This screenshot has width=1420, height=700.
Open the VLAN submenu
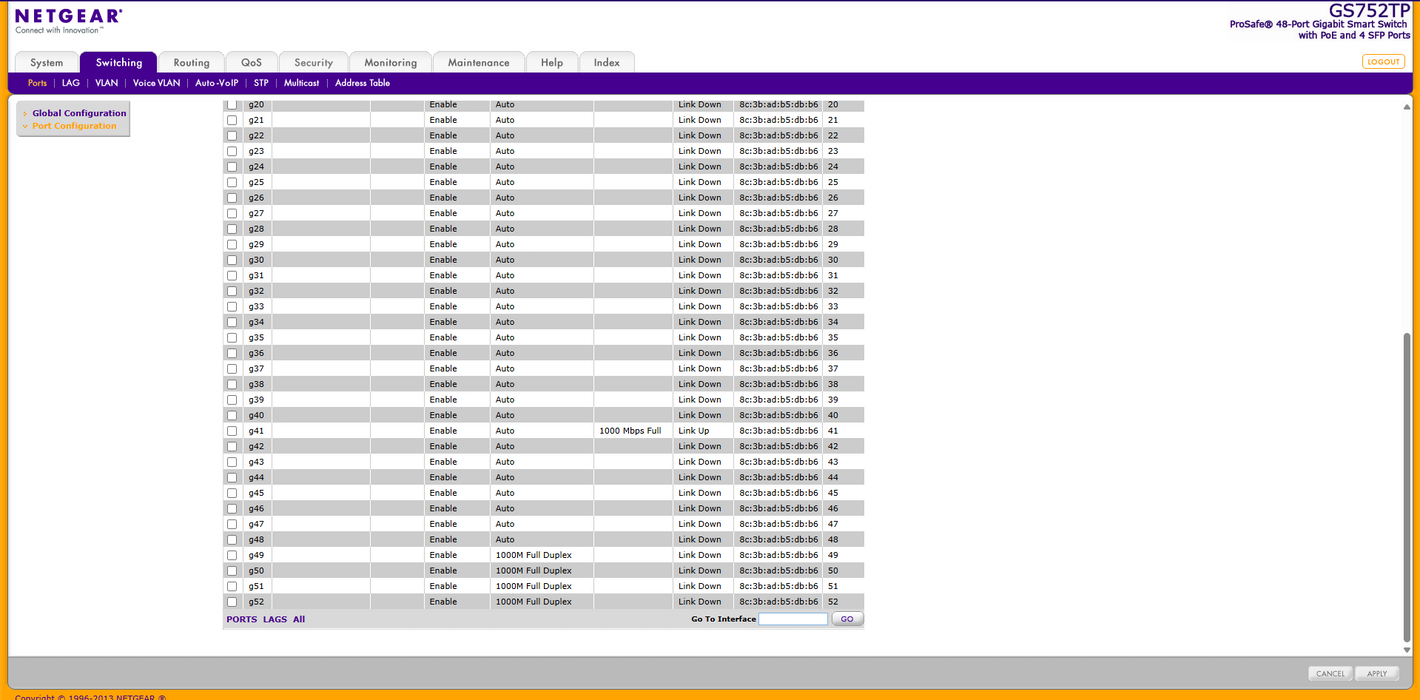tap(106, 83)
